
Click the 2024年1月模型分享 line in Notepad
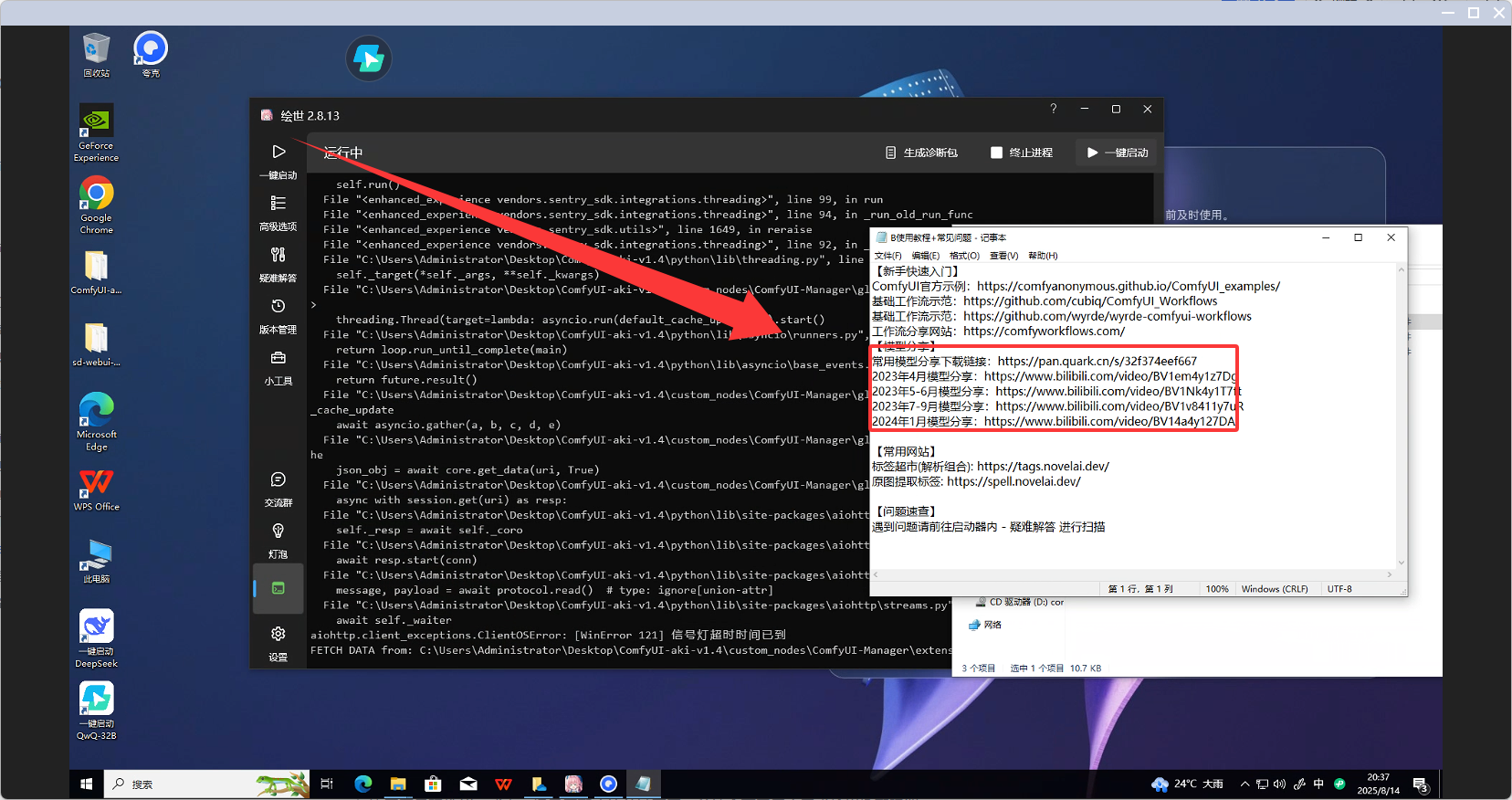1053,421
